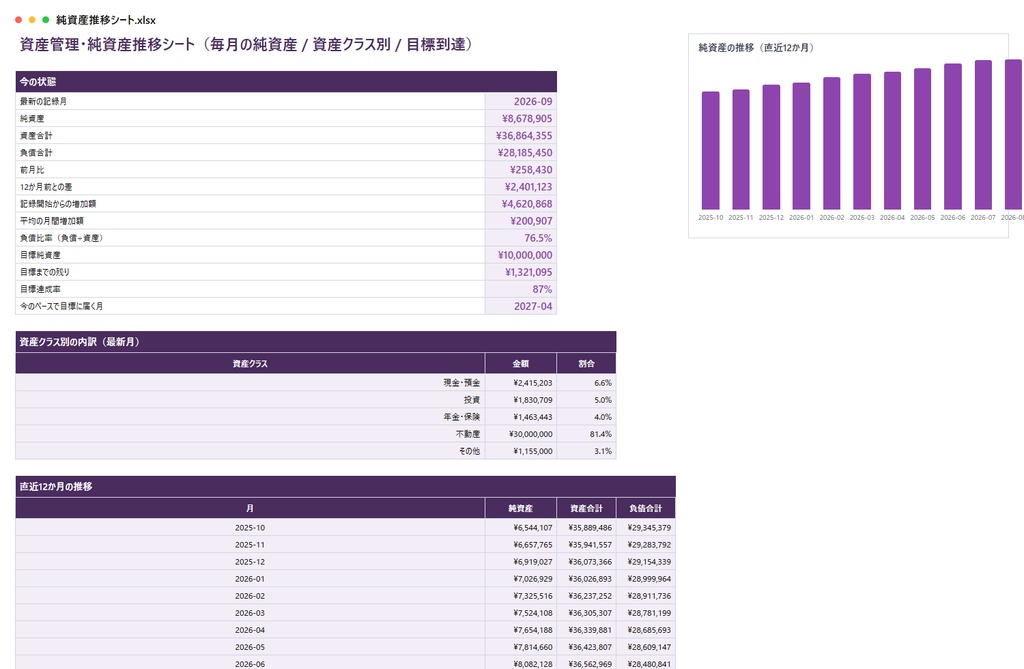1024x669 pixels.
Task: Select the 12か月前との差 label cell
Action: [250, 187]
